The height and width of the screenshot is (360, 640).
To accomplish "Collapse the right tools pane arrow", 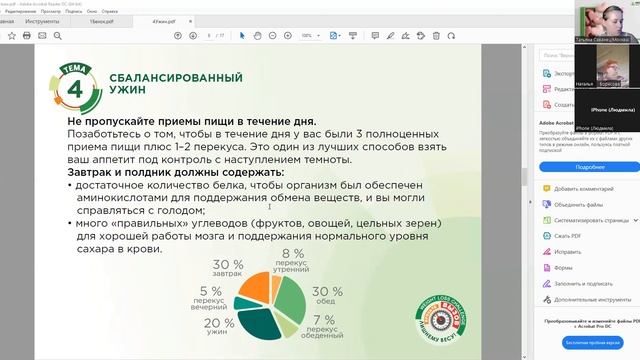I will click(x=530, y=202).
